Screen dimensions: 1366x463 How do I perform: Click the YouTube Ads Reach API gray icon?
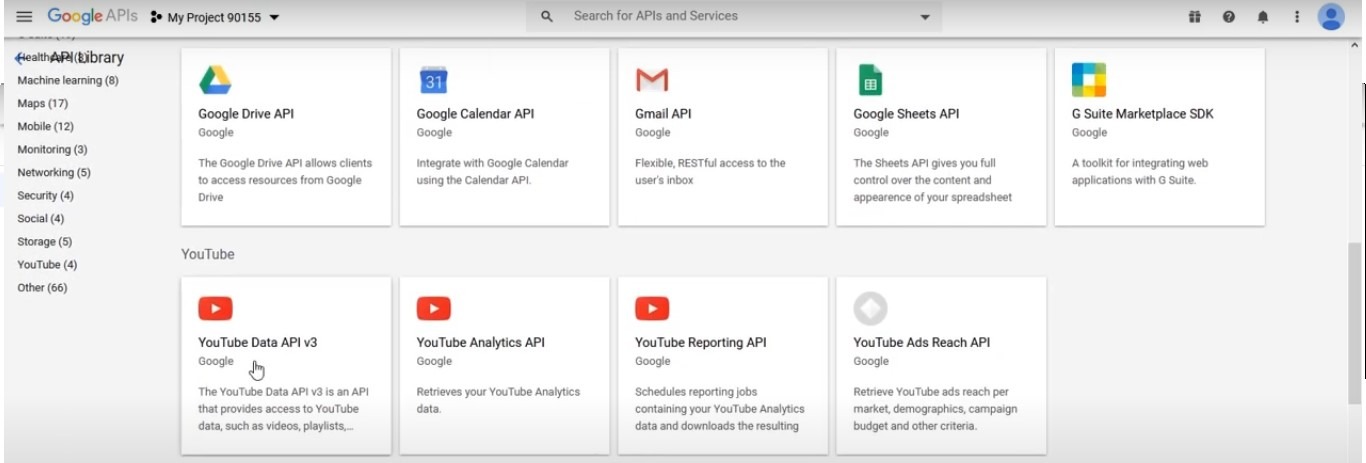tap(870, 308)
